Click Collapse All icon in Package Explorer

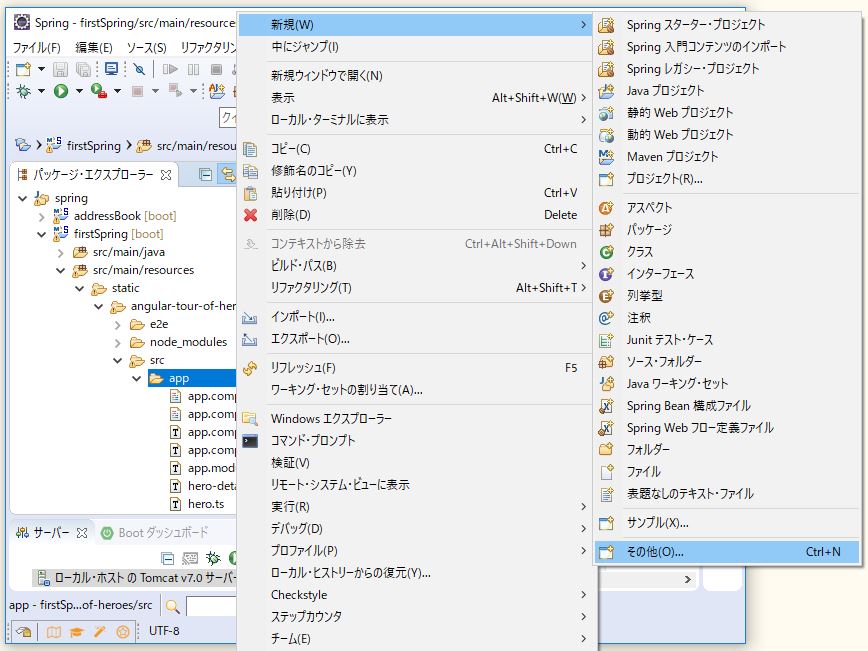pyautogui.click(x=205, y=175)
